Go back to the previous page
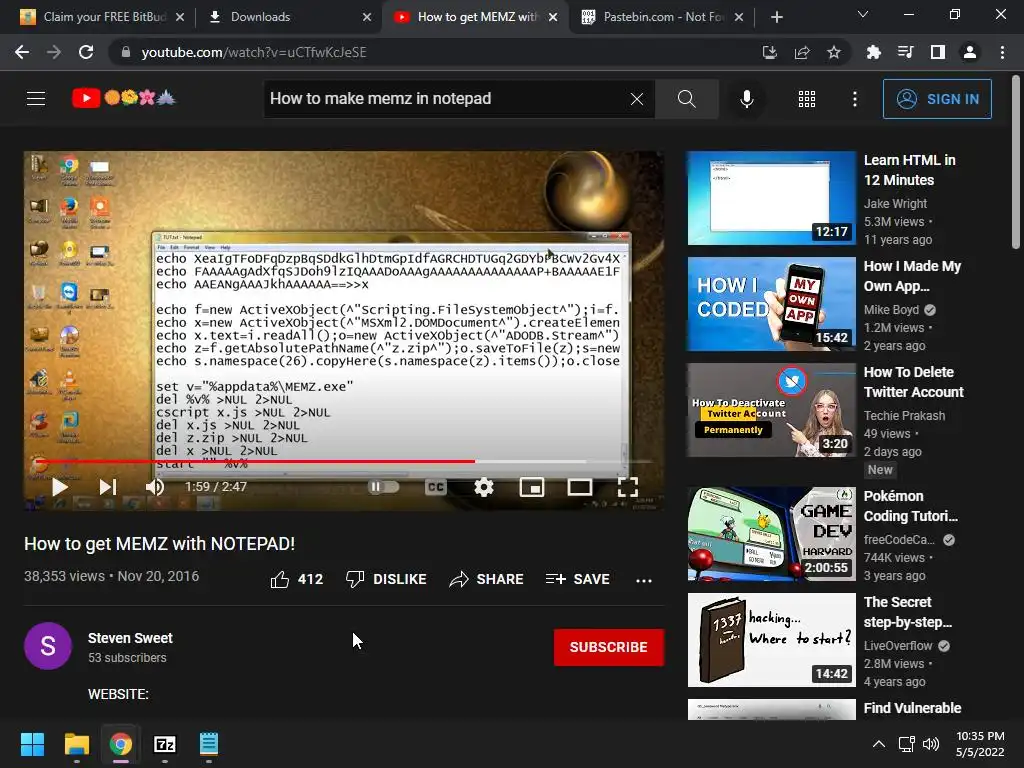1024x768 pixels. pos(22,52)
